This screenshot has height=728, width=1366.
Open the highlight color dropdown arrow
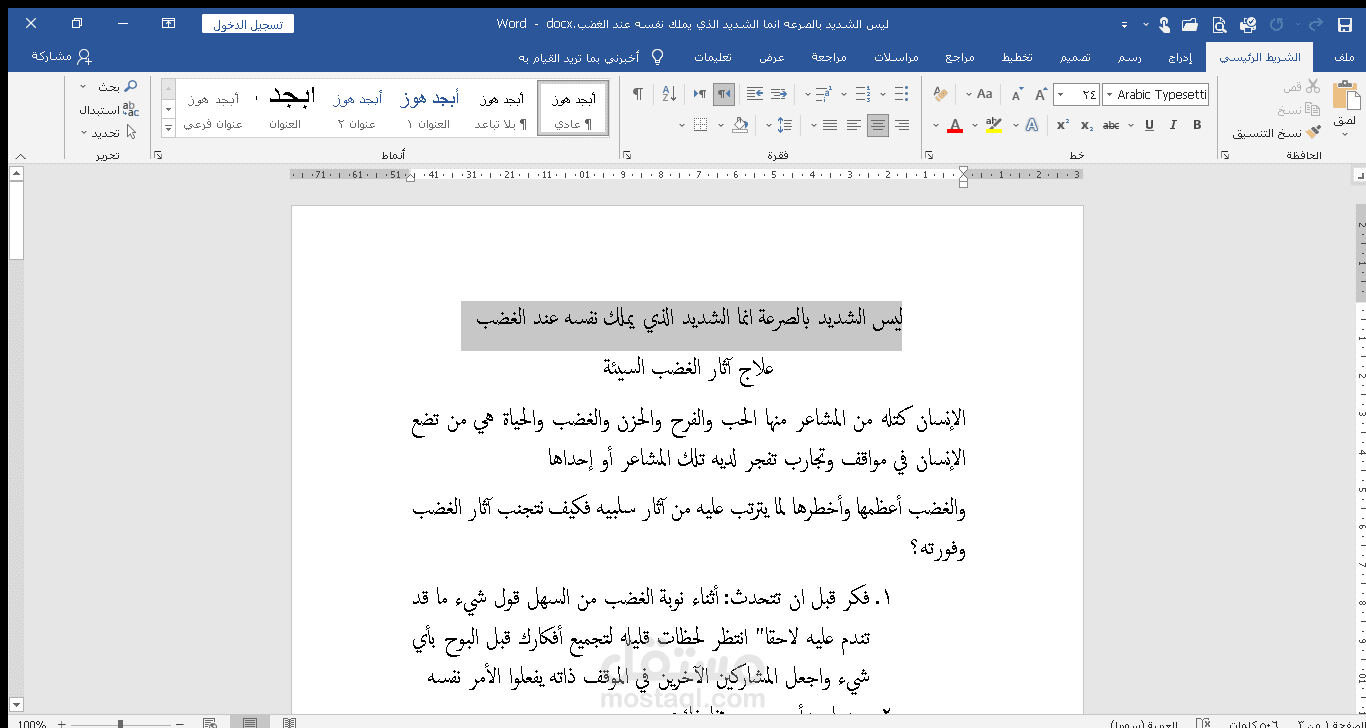975,125
